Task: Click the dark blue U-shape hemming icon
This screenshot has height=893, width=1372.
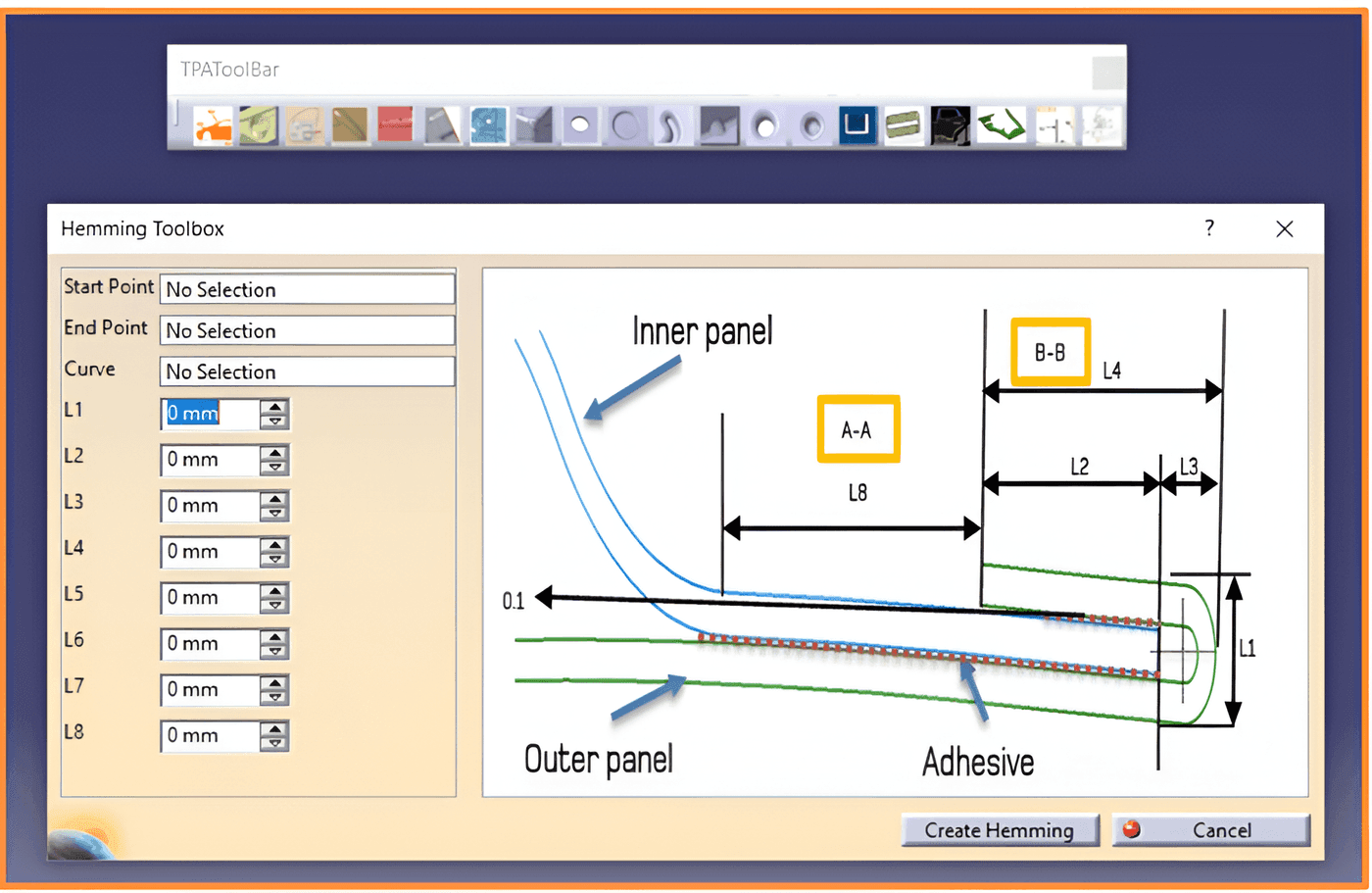Action: click(857, 125)
